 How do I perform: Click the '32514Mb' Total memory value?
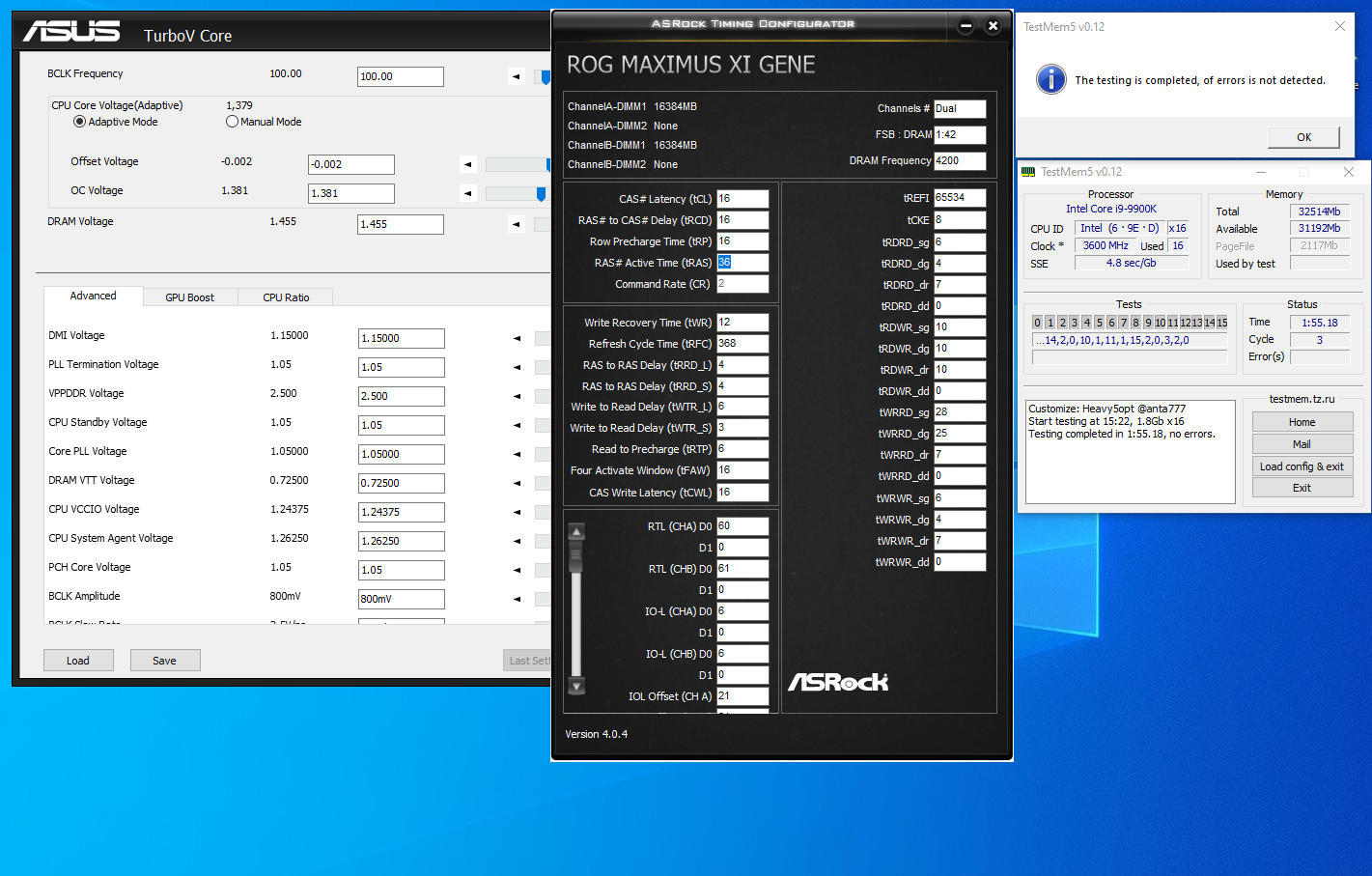tap(1320, 212)
